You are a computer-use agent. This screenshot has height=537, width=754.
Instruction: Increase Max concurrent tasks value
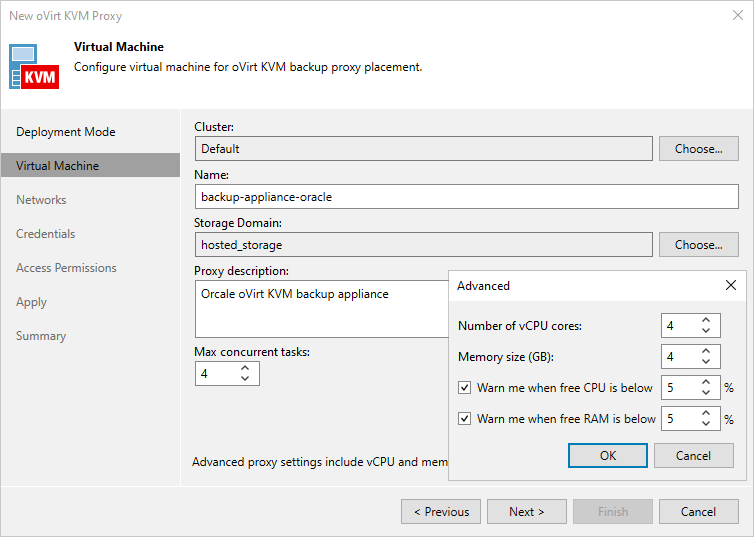245,368
